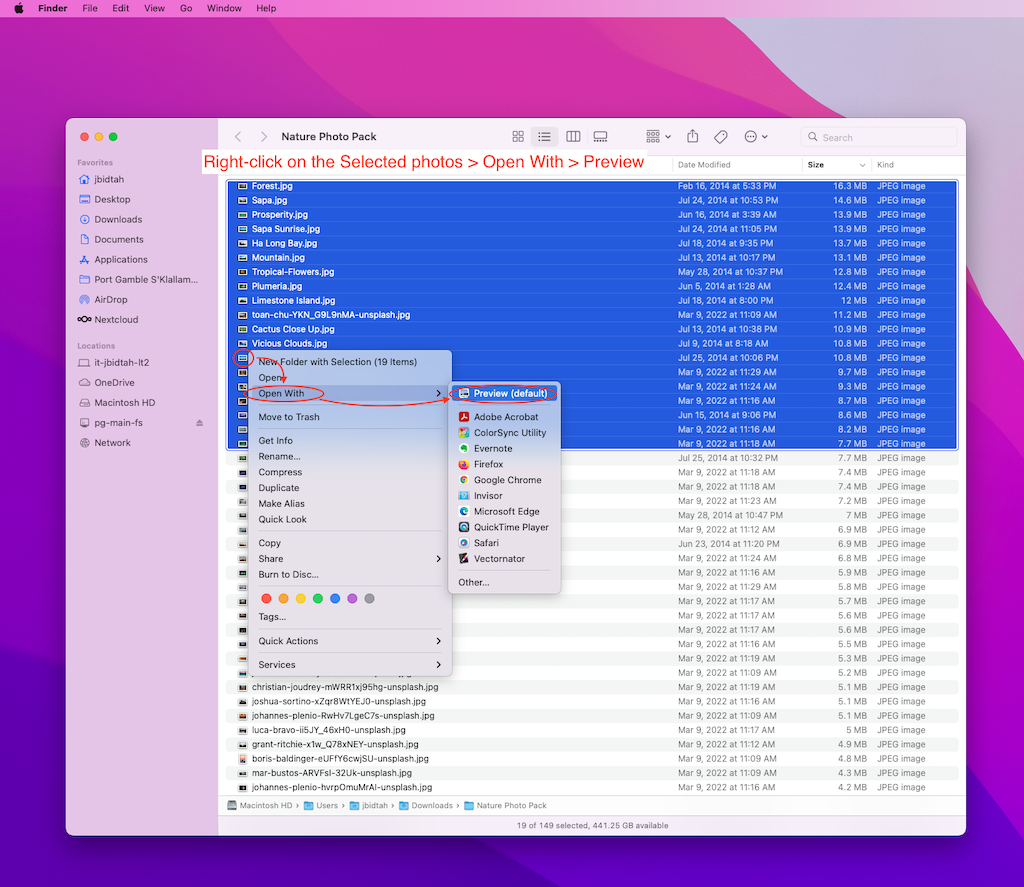
Task: Choose Preview (default) in submenu
Action: 504,393
